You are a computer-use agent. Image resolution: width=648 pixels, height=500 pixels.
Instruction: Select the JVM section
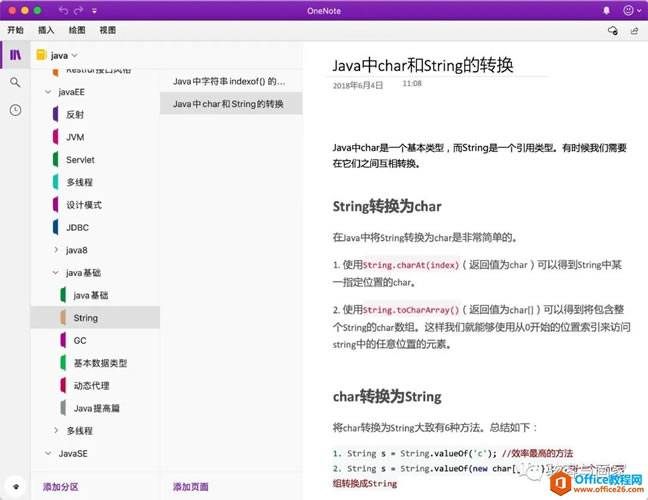pyautogui.click(x=75, y=137)
